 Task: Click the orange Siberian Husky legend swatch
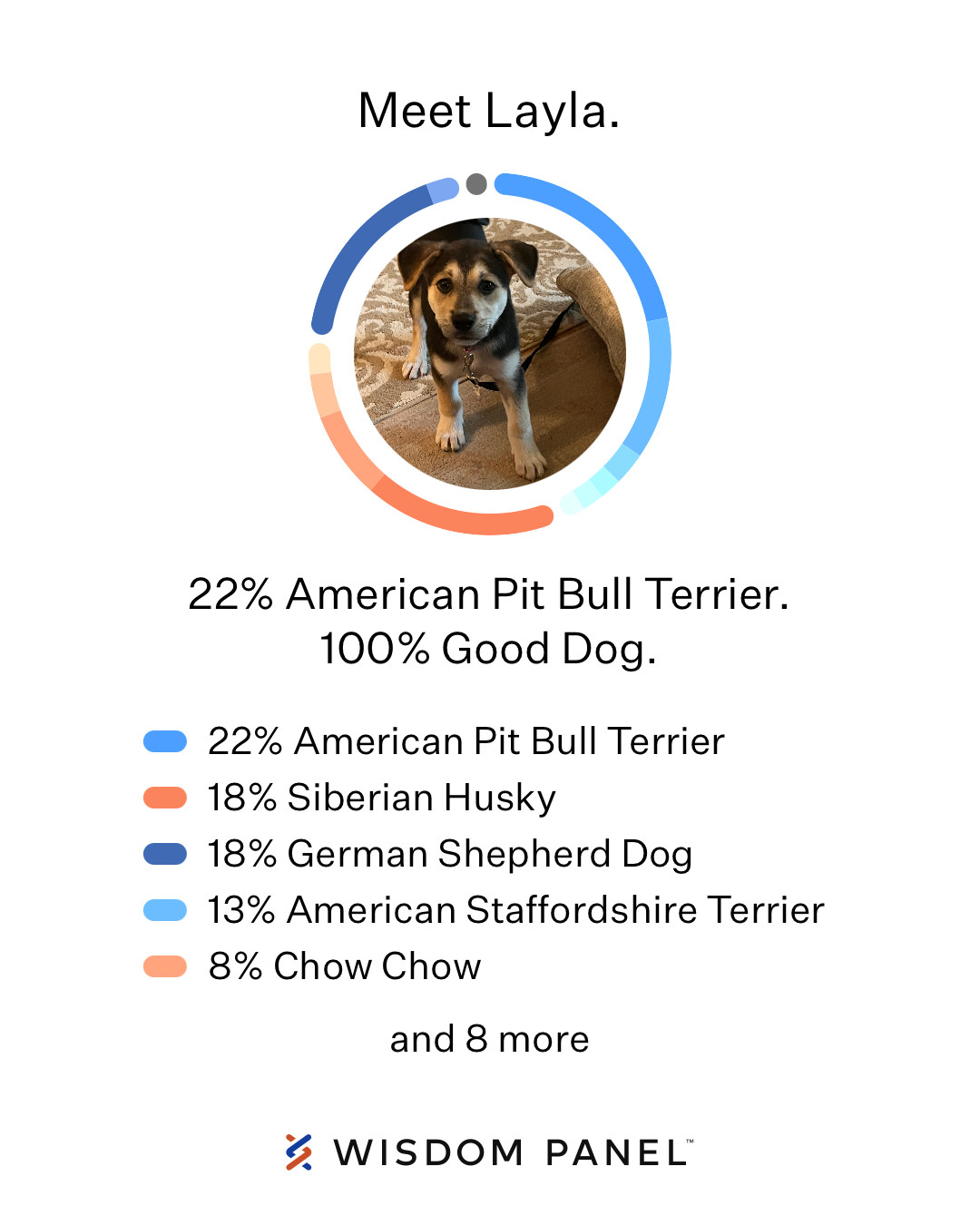[165, 798]
